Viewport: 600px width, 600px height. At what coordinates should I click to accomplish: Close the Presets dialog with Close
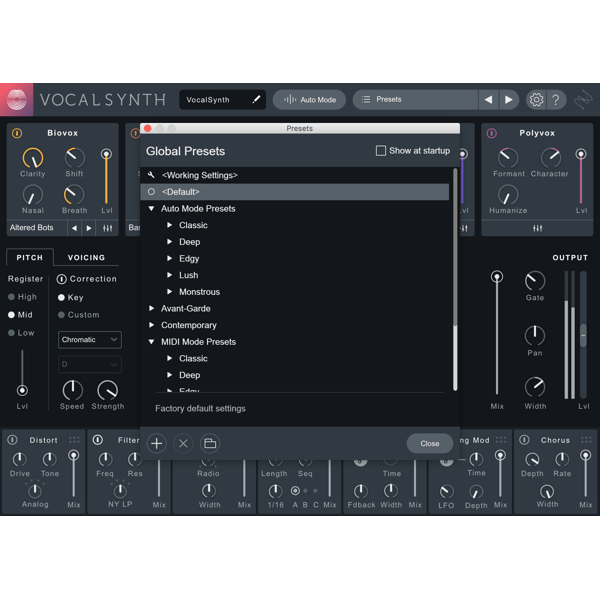pos(430,443)
